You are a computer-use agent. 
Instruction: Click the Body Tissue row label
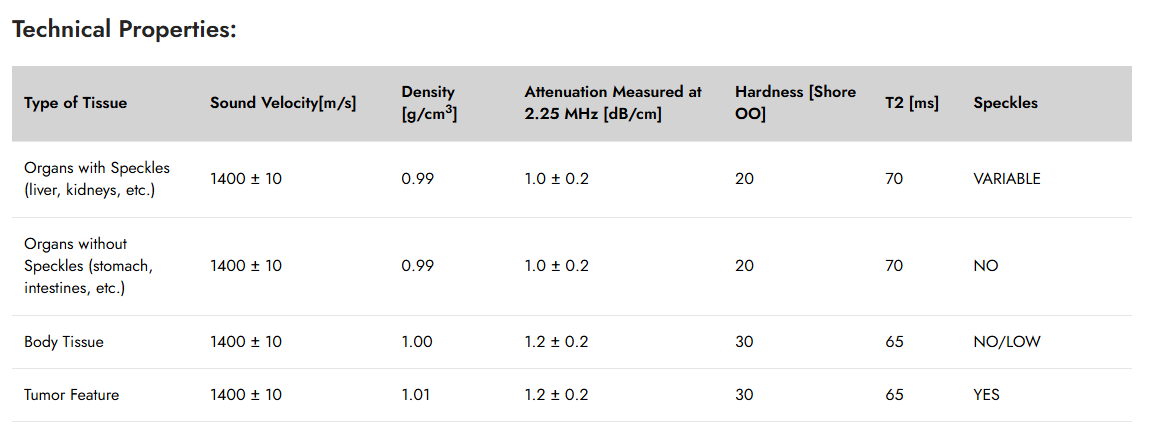tap(63, 342)
